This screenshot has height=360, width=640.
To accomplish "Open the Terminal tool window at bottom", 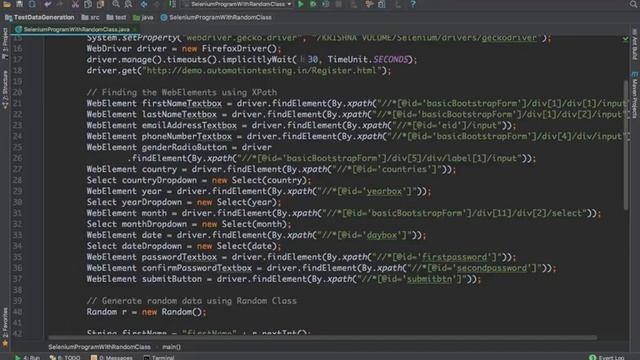I will 159,357.
